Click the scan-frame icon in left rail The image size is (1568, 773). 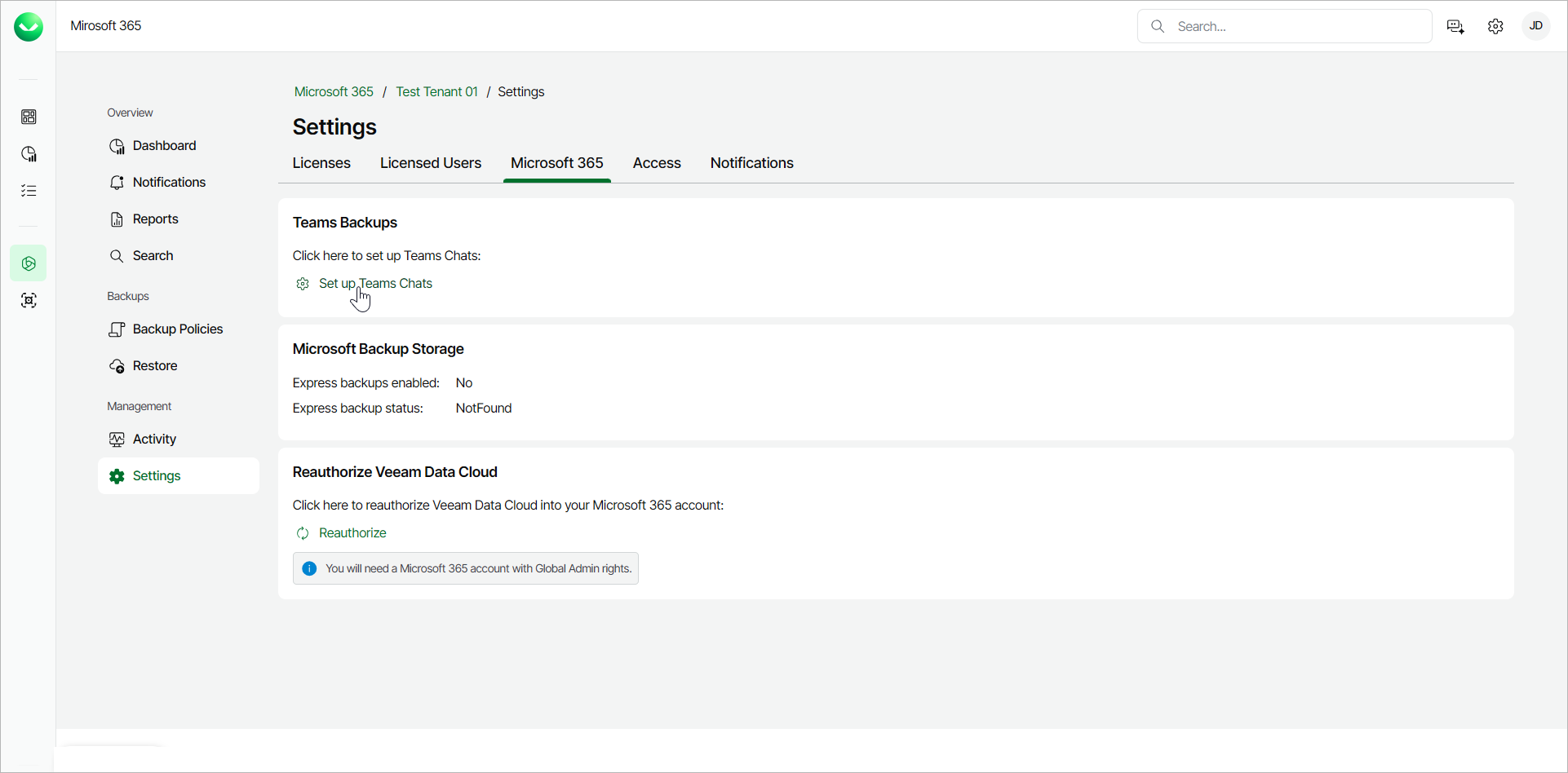[29, 301]
